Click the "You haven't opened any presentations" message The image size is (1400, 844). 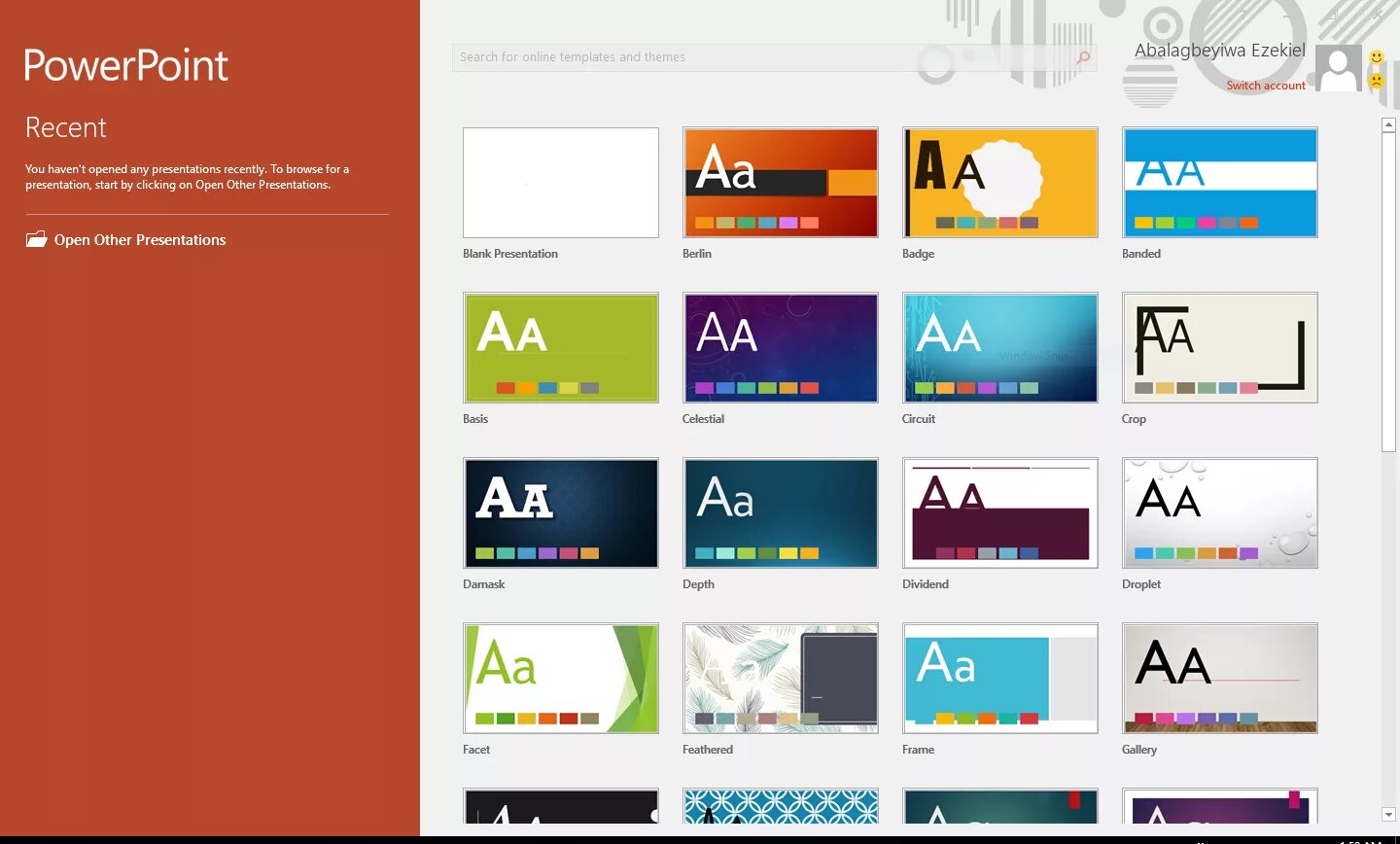[187, 177]
